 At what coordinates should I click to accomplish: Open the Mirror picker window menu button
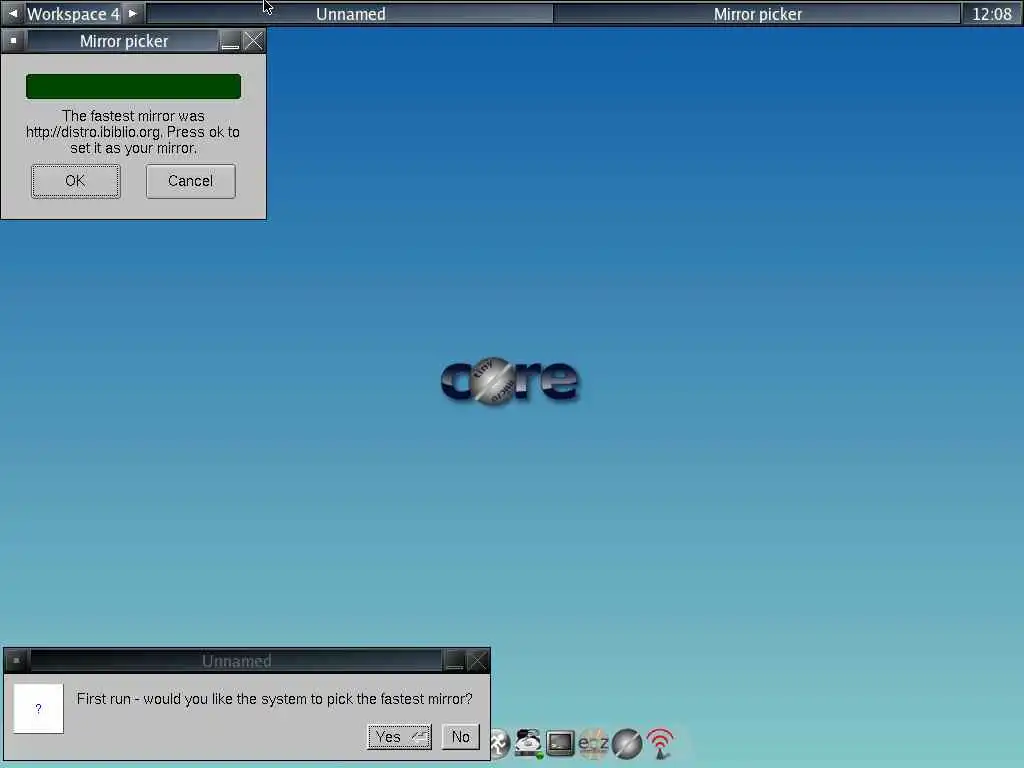[13, 40]
